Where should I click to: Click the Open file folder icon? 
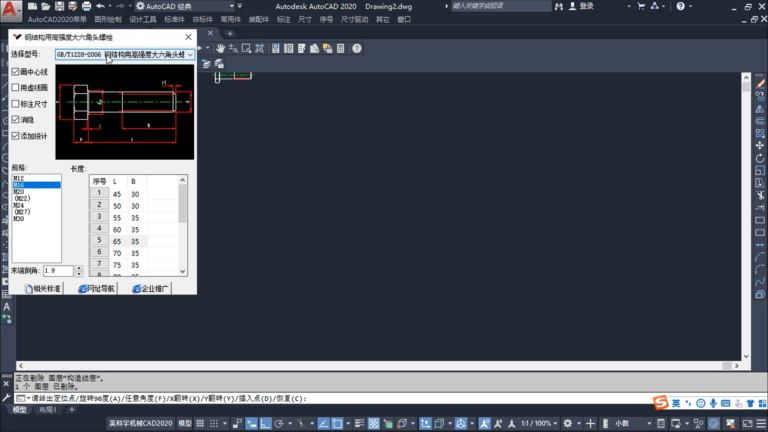(x=46, y=6)
